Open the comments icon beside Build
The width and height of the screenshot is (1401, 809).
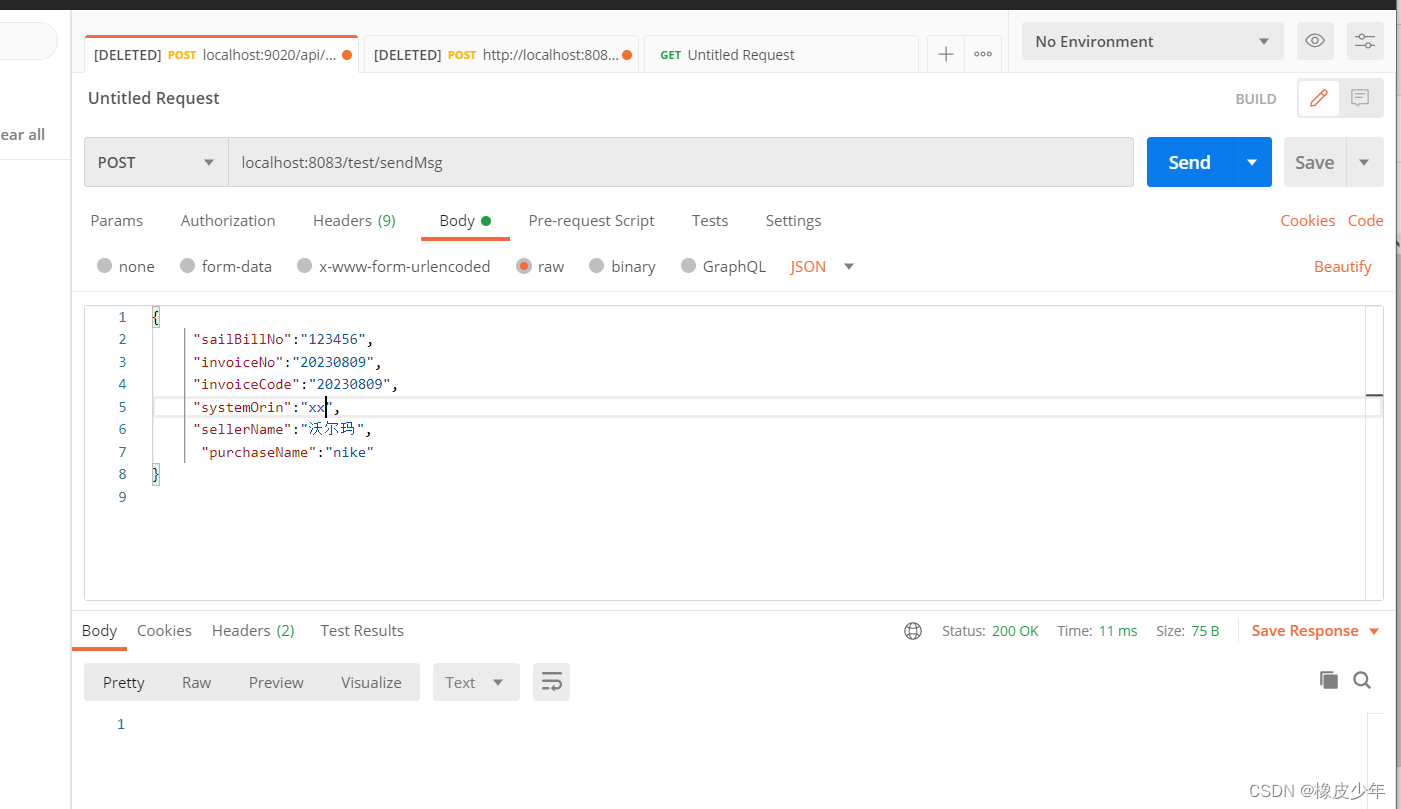pos(1360,98)
